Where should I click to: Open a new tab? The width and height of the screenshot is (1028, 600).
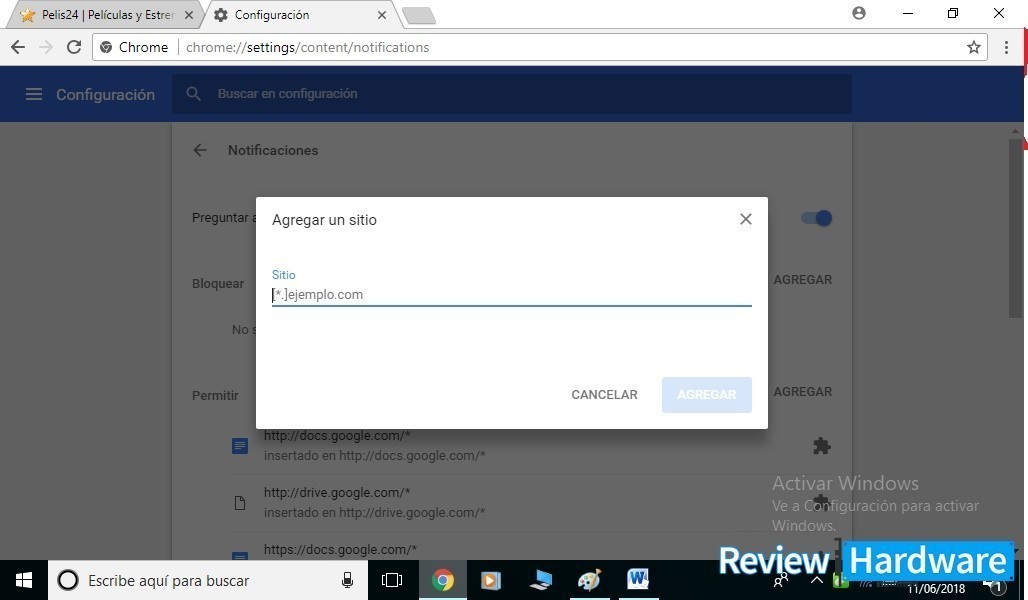point(418,16)
